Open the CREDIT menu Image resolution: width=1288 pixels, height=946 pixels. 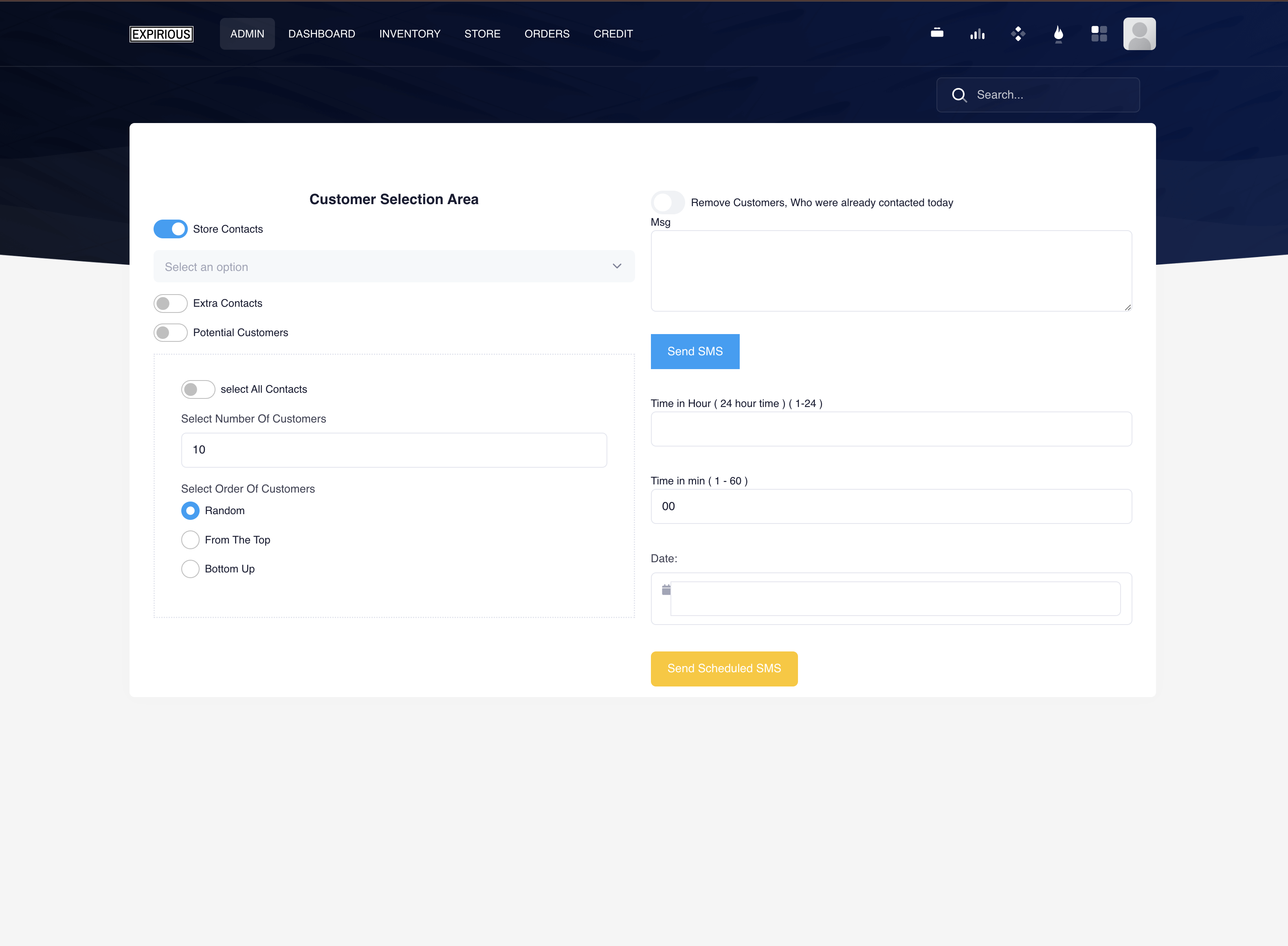click(x=613, y=34)
